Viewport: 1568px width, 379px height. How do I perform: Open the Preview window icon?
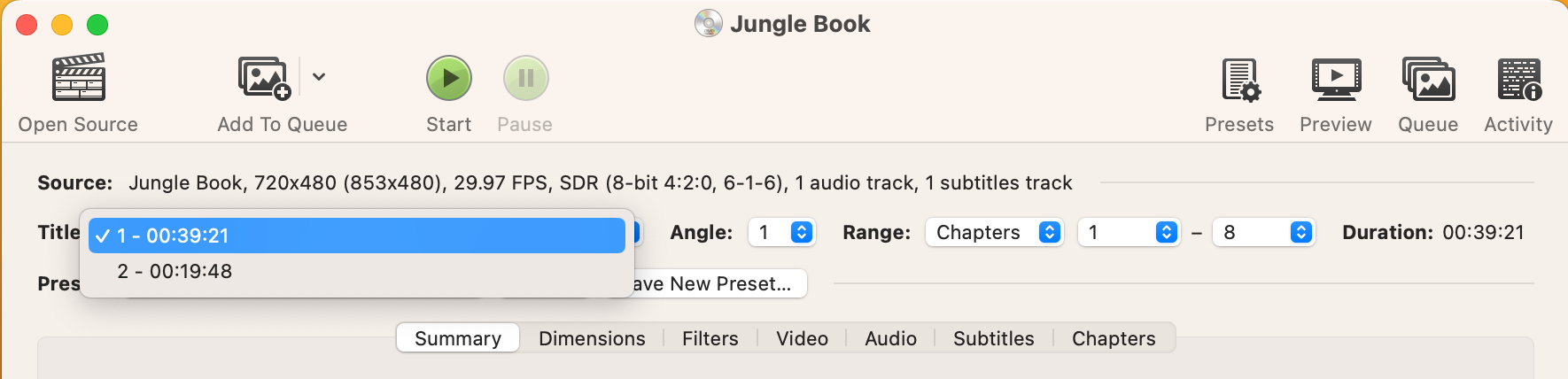pyautogui.click(x=1336, y=80)
